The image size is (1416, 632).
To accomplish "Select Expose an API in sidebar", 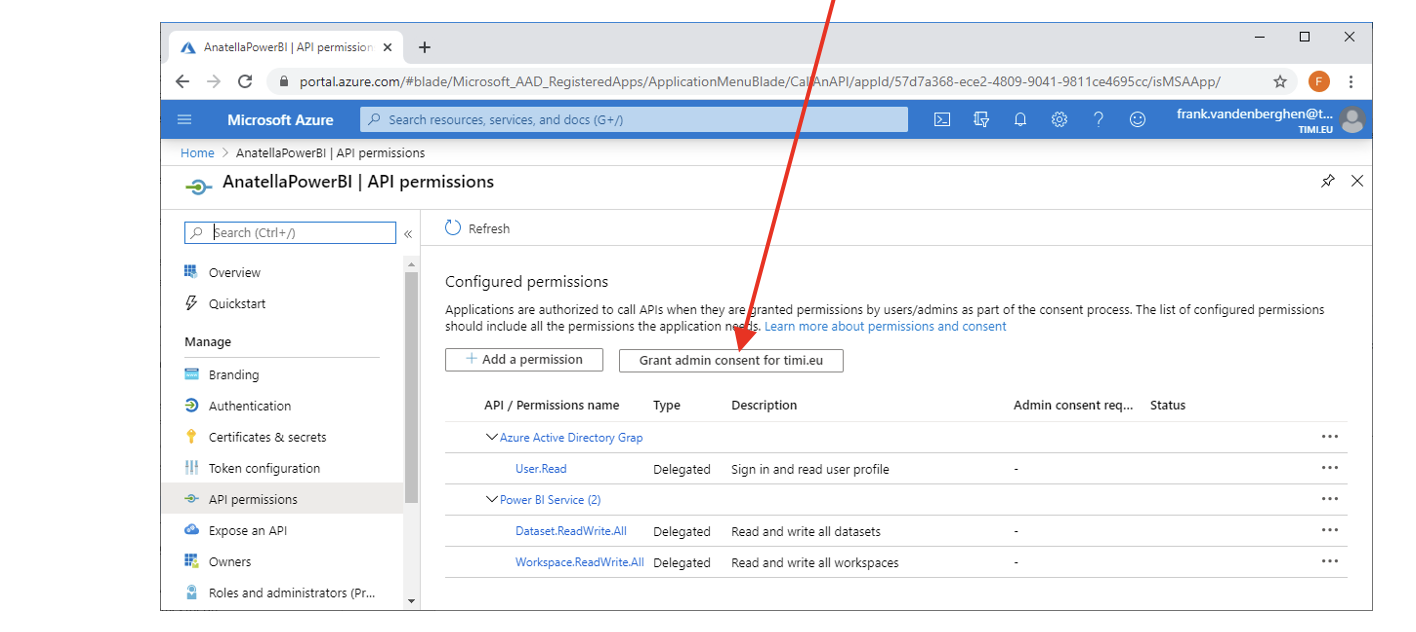I will [247, 530].
